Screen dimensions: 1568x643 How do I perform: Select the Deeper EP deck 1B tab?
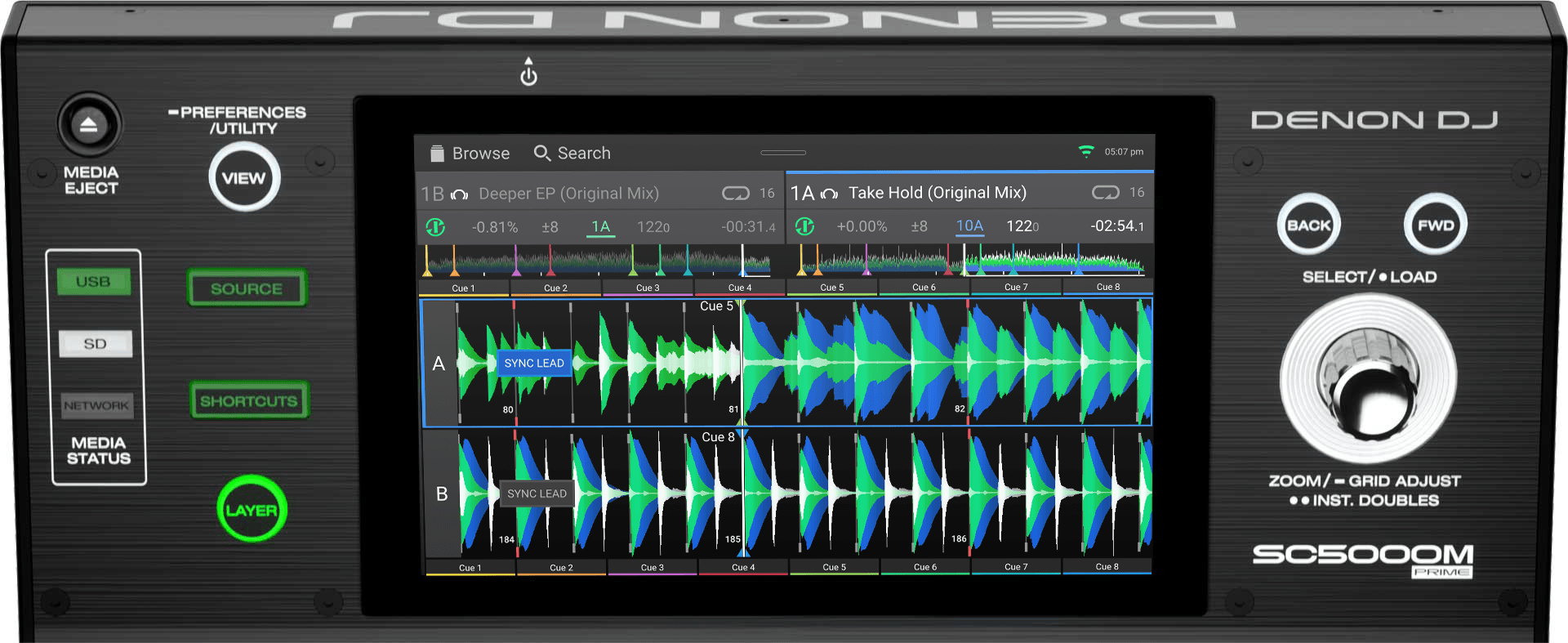pyautogui.click(x=568, y=194)
